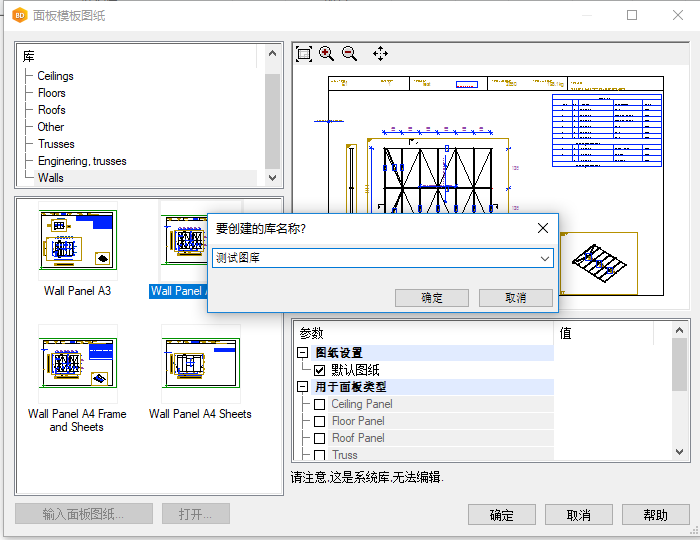Select Enginering, trusses library item

[82, 161]
